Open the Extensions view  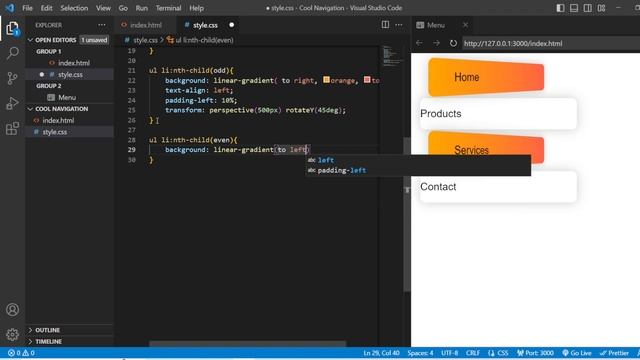tap(13, 129)
